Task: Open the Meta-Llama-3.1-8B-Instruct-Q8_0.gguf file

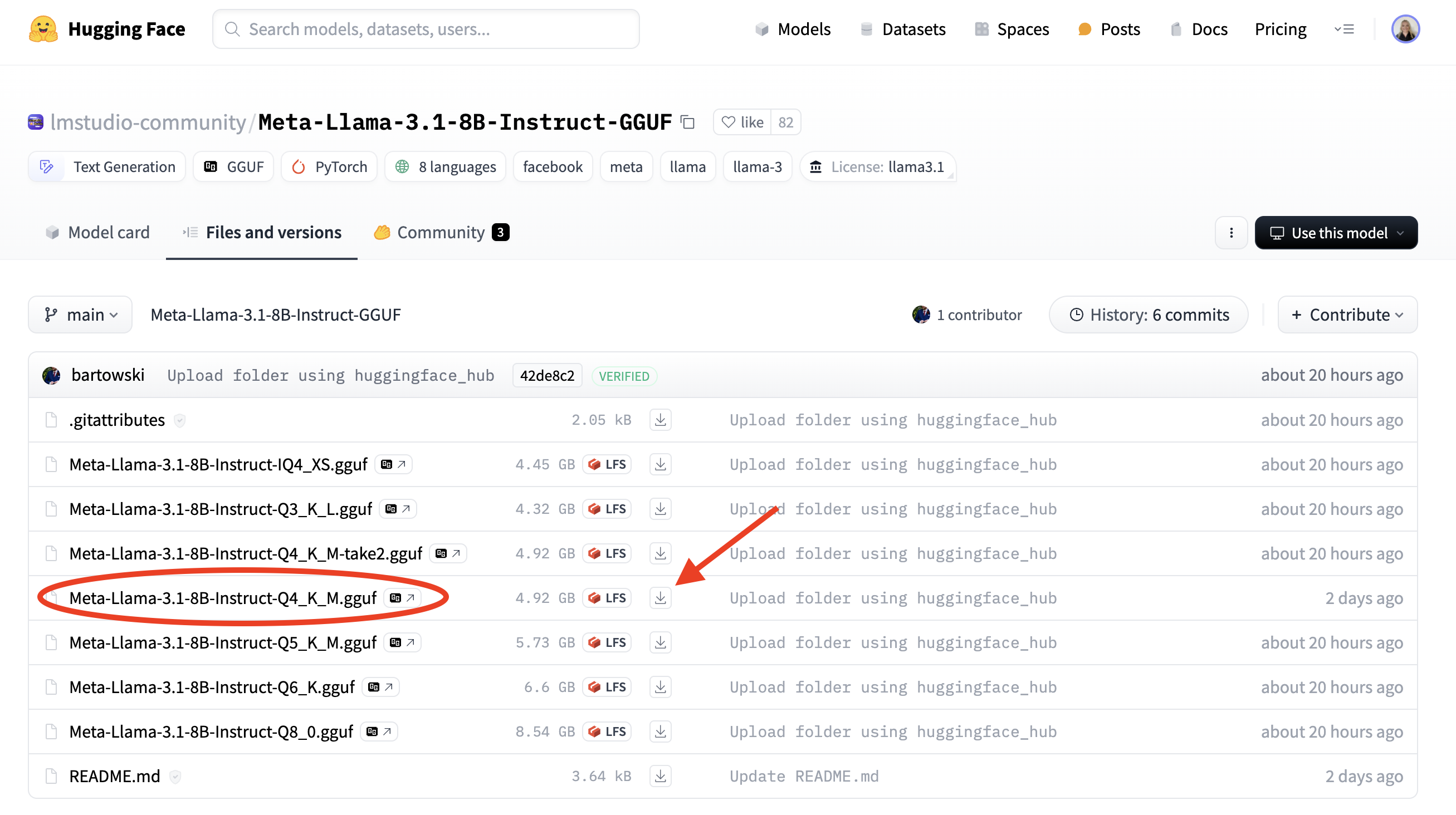Action: click(x=212, y=733)
